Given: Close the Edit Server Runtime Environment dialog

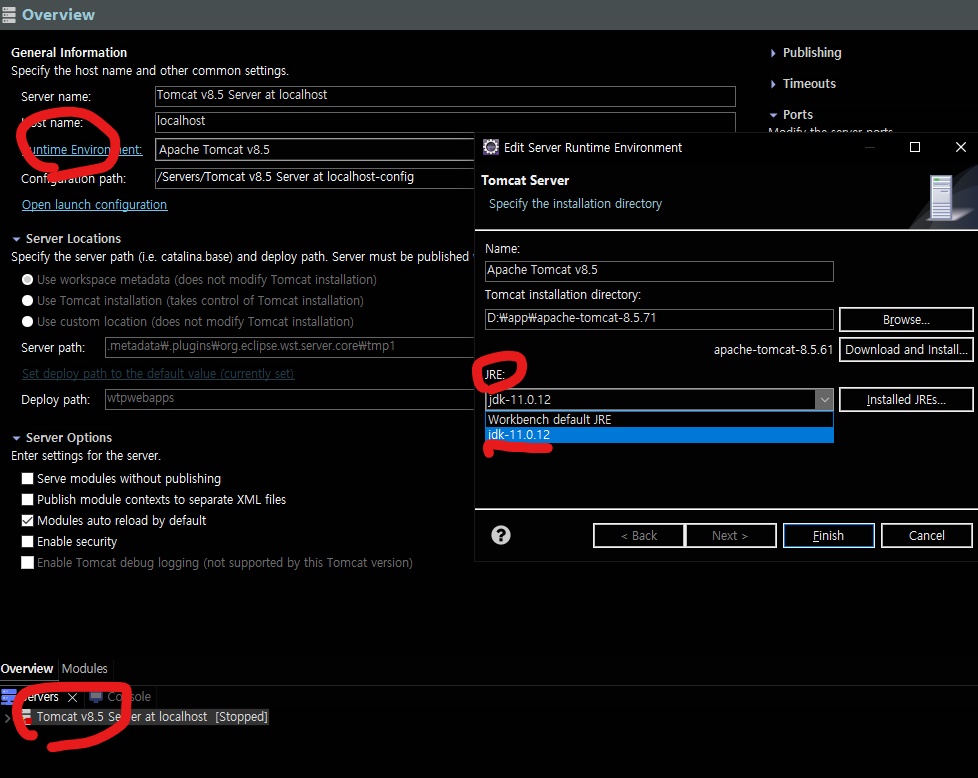Looking at the screenshot, I should tap(961, 147).
